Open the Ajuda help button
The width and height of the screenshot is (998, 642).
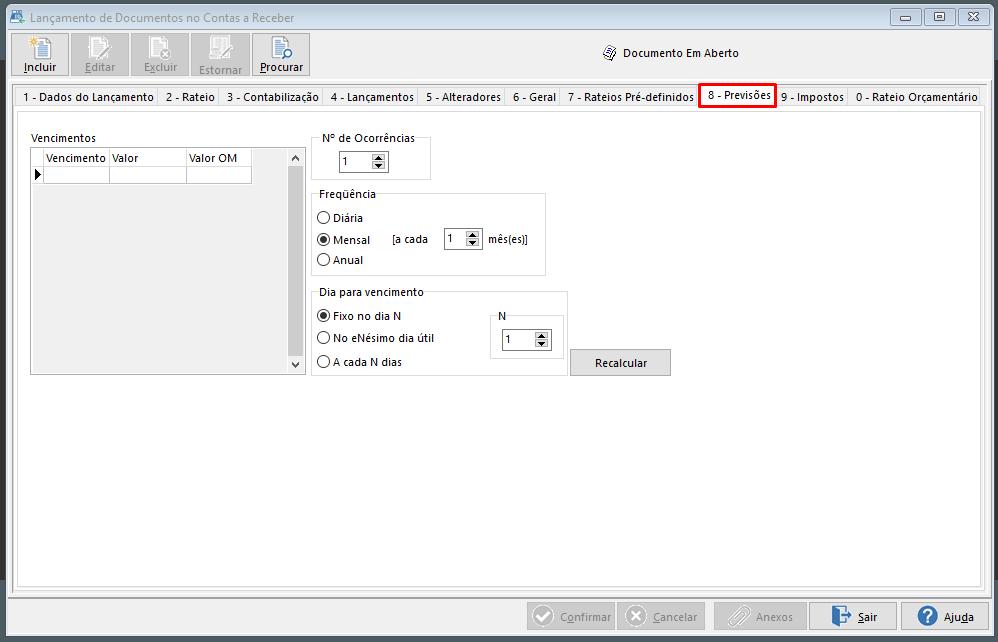click(945, 616)
